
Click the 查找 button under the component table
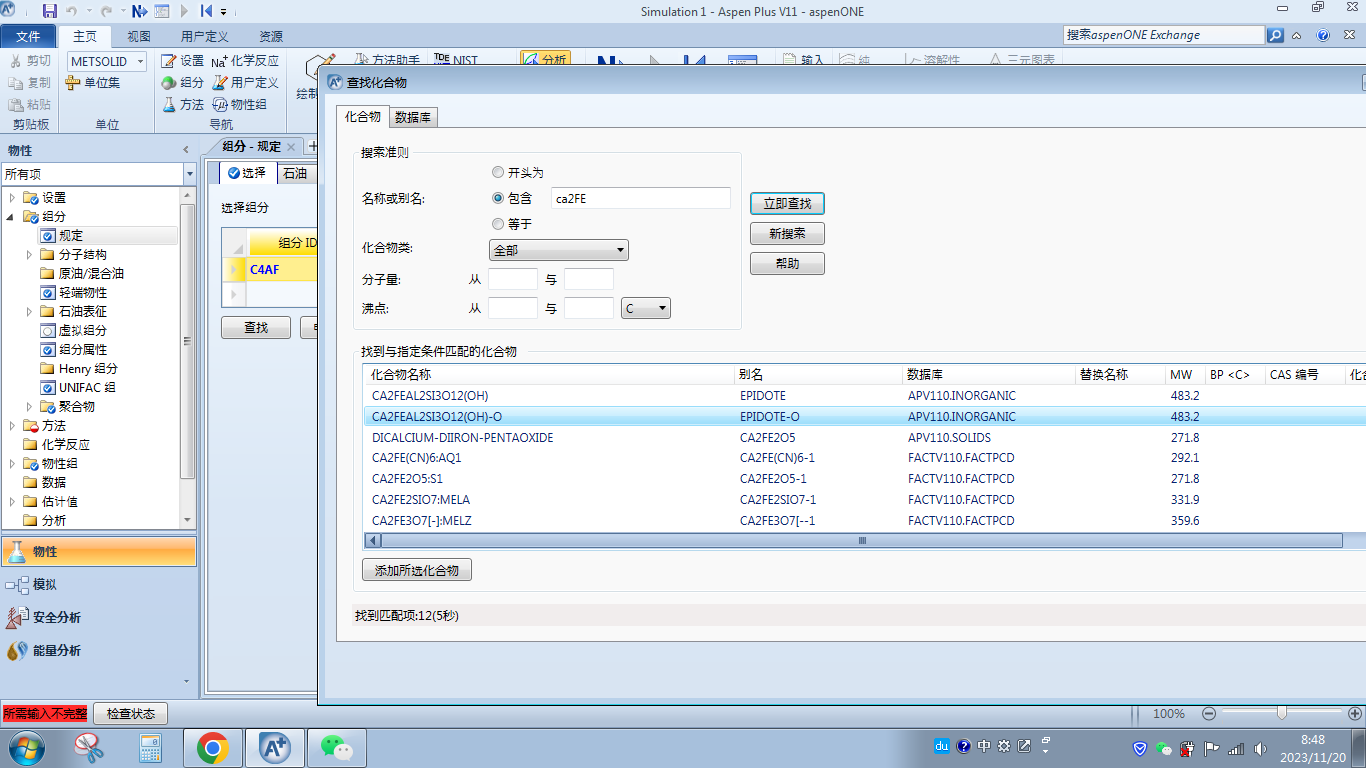[256, 327]
